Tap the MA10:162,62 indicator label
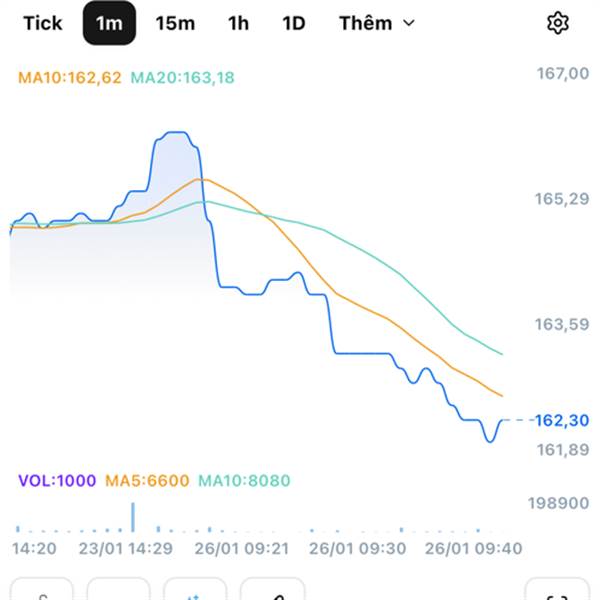600x600 pixels. tap(71, 76)
